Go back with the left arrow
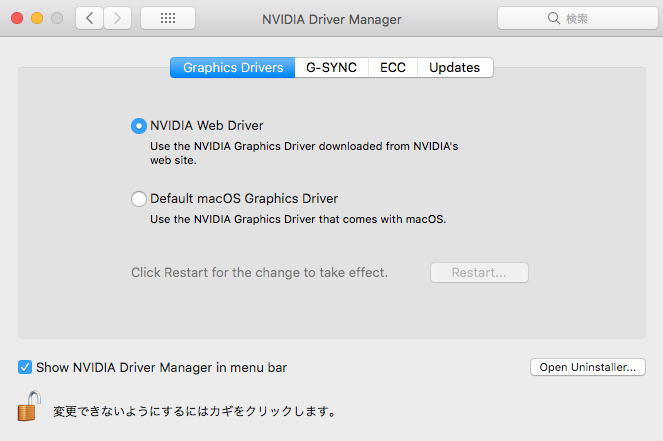 coord(89,18)
